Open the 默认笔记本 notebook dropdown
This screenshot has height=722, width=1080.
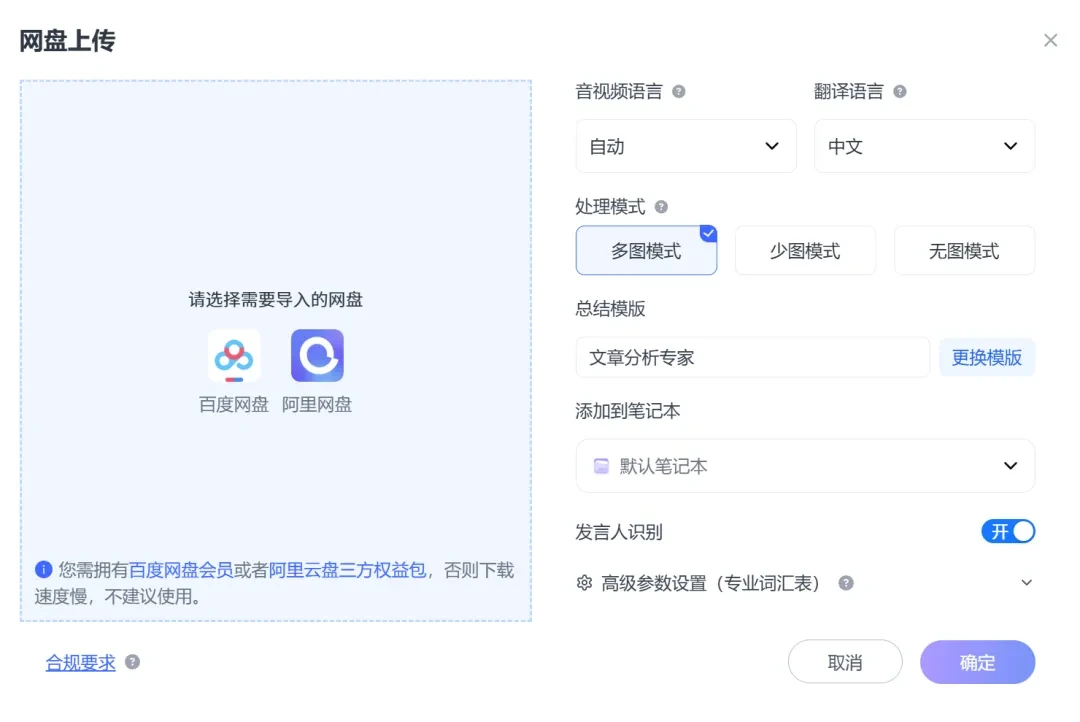(805, 466)
